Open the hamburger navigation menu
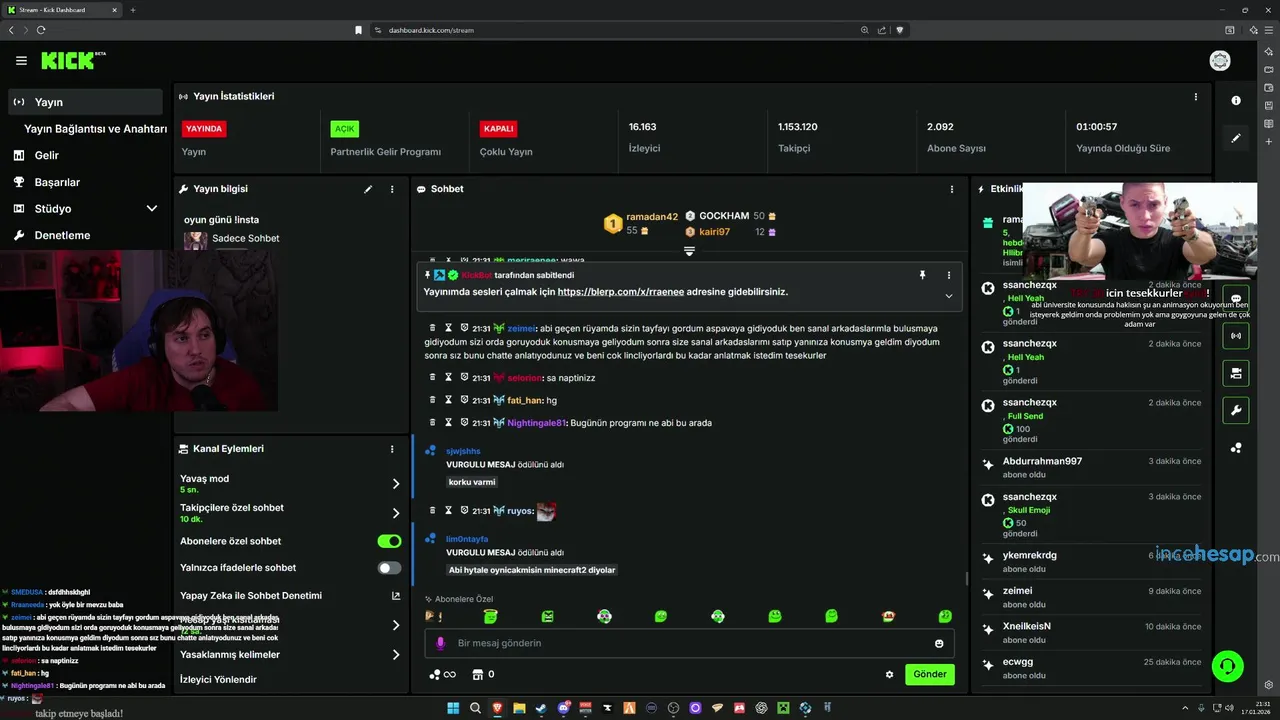Image resolution: width=1280 pixels, height=720 pixels. [x=21, y=61]
